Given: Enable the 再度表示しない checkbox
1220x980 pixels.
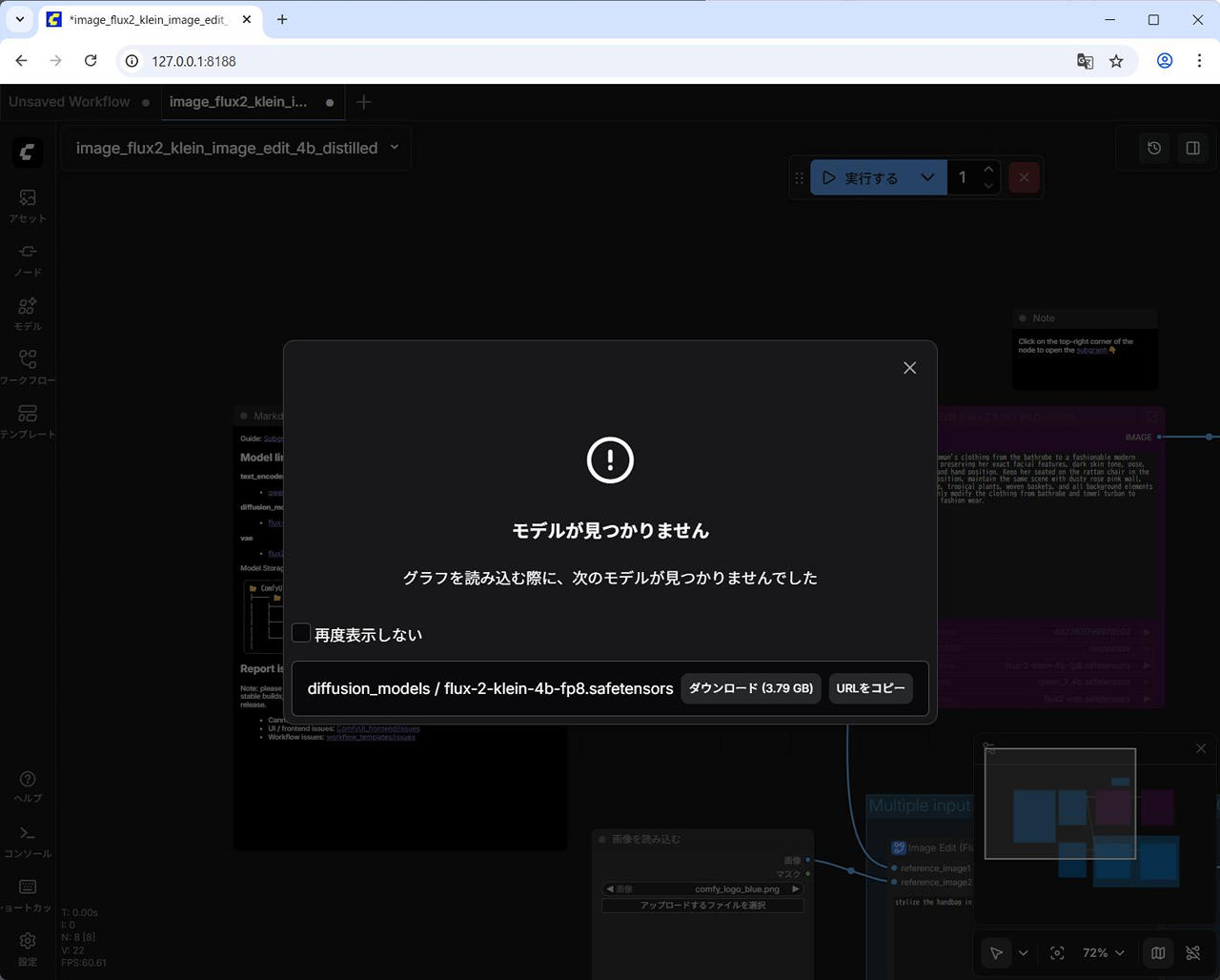Looking at the screenshot, I should [x=301, y=633].
